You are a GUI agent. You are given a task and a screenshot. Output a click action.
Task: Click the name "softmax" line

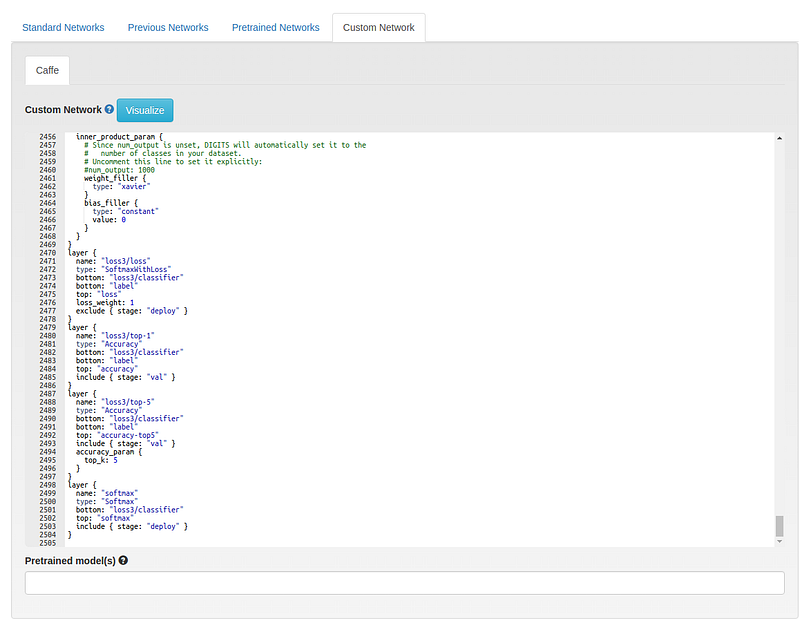click(107, 493)
